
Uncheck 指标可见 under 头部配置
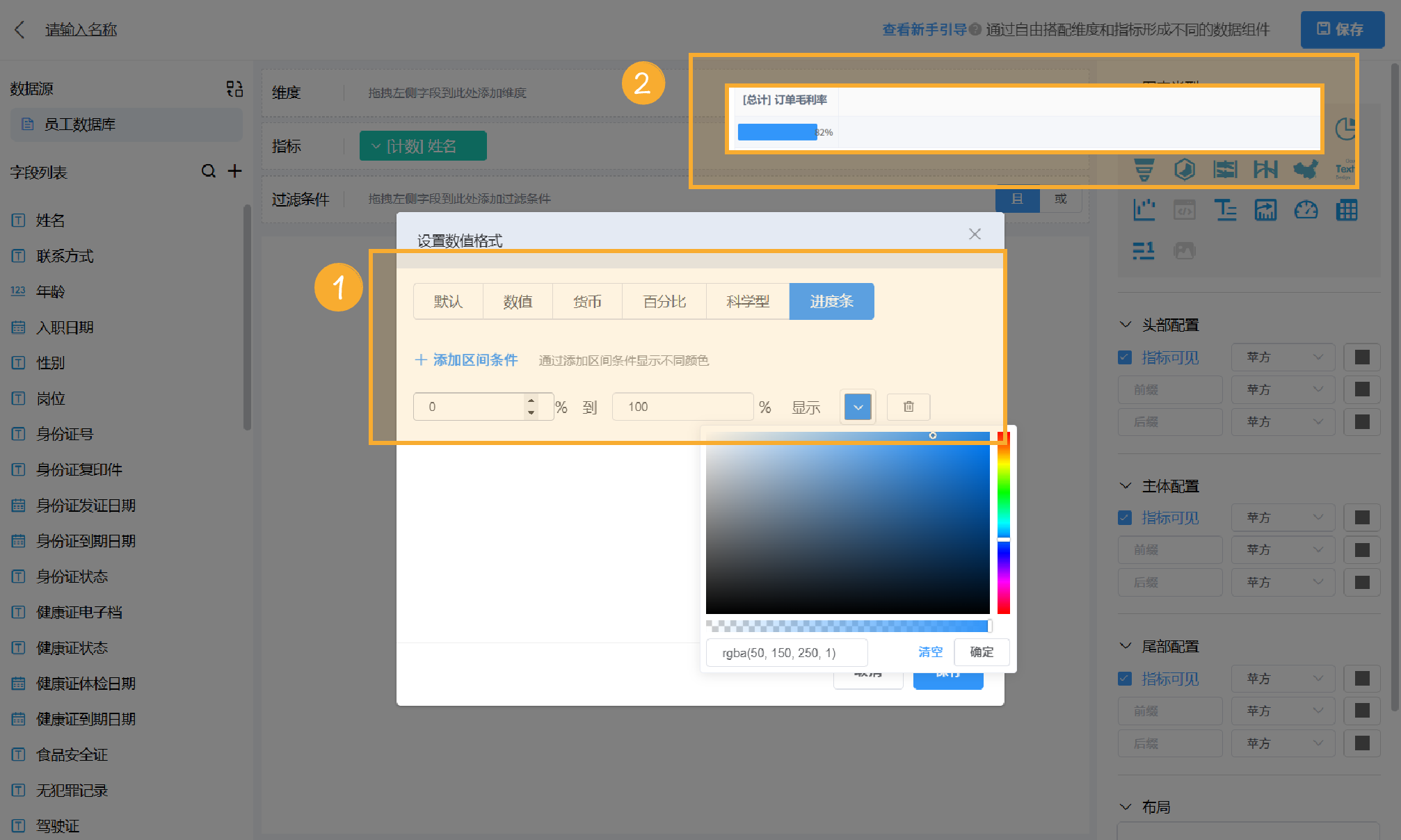pos(1125,357)
